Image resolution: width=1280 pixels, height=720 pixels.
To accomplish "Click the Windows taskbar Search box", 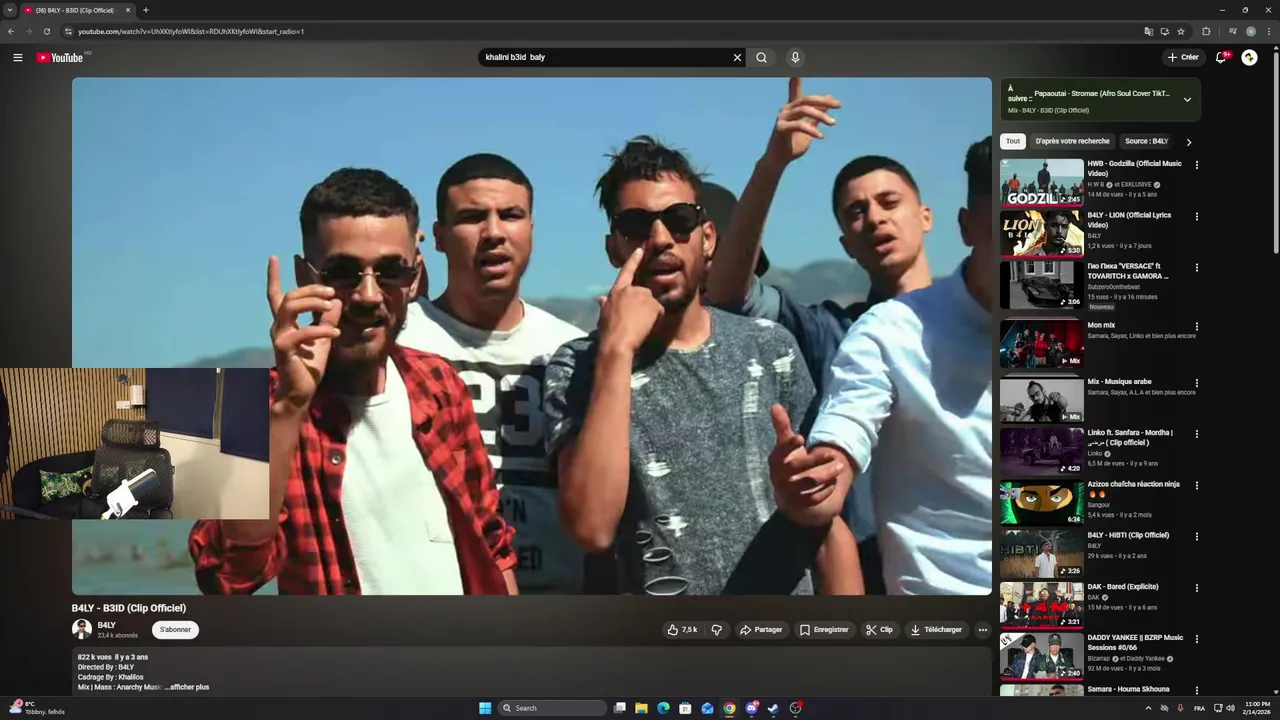I will (553, 708).
